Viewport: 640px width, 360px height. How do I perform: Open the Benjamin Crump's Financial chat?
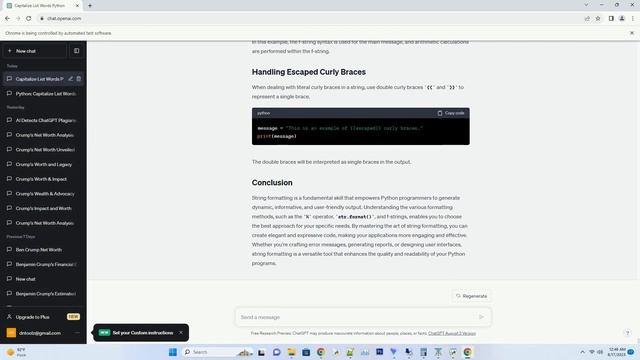pyautogui.click(x=43, y=264)
